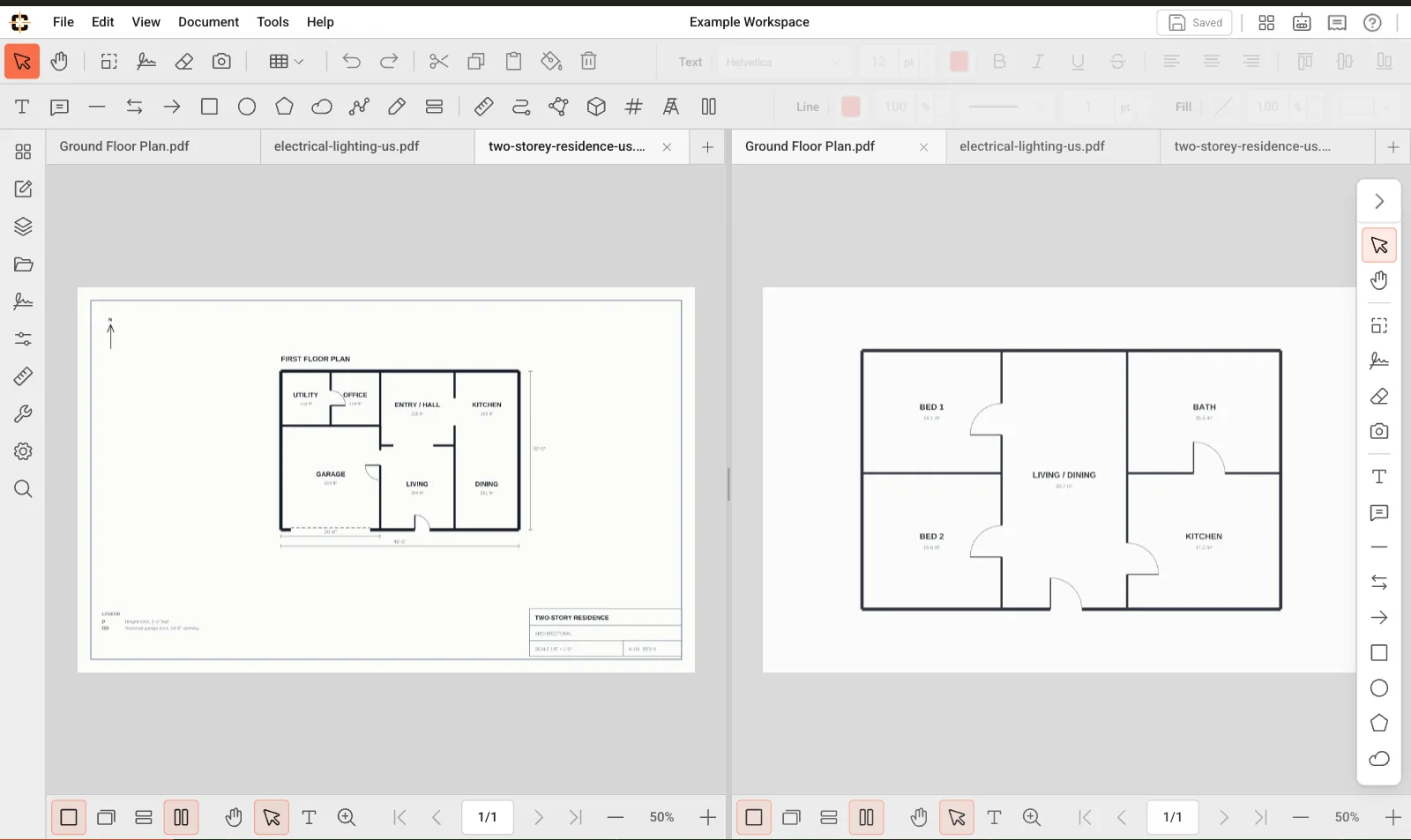The height and width of the screenshot is (840, 1411).
Task: Collapse the floating tool panel chevron
Action: tap(1379, 202)
